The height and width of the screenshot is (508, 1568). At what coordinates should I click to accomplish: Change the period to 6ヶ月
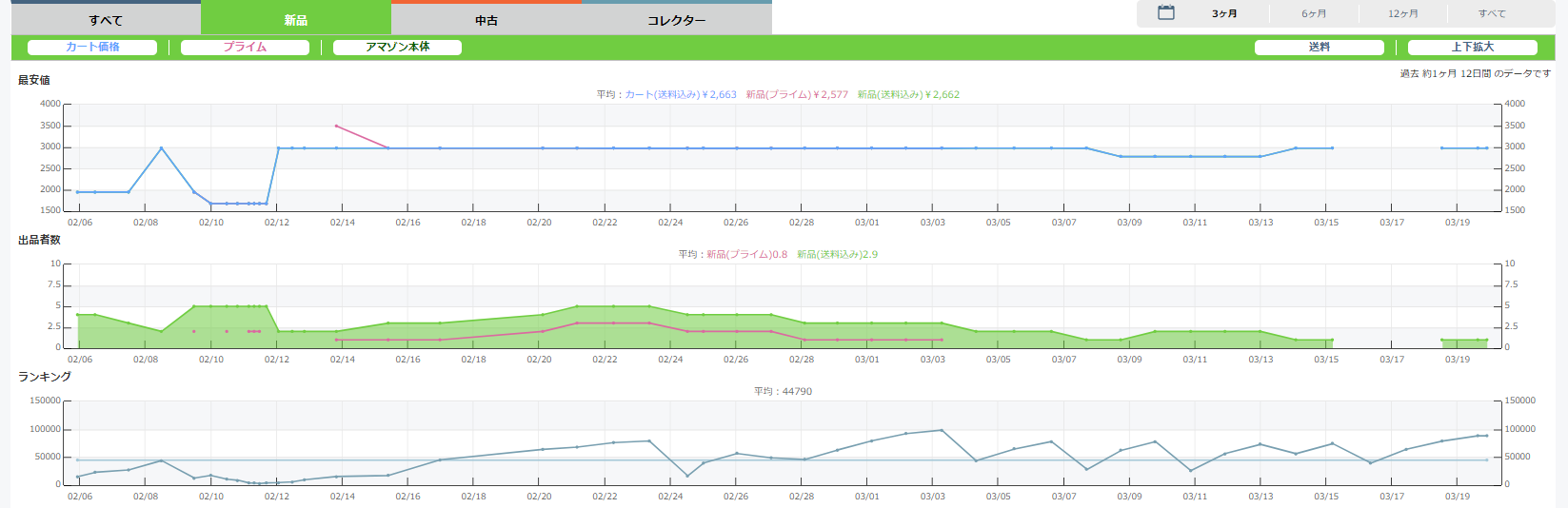point(1314,13)
